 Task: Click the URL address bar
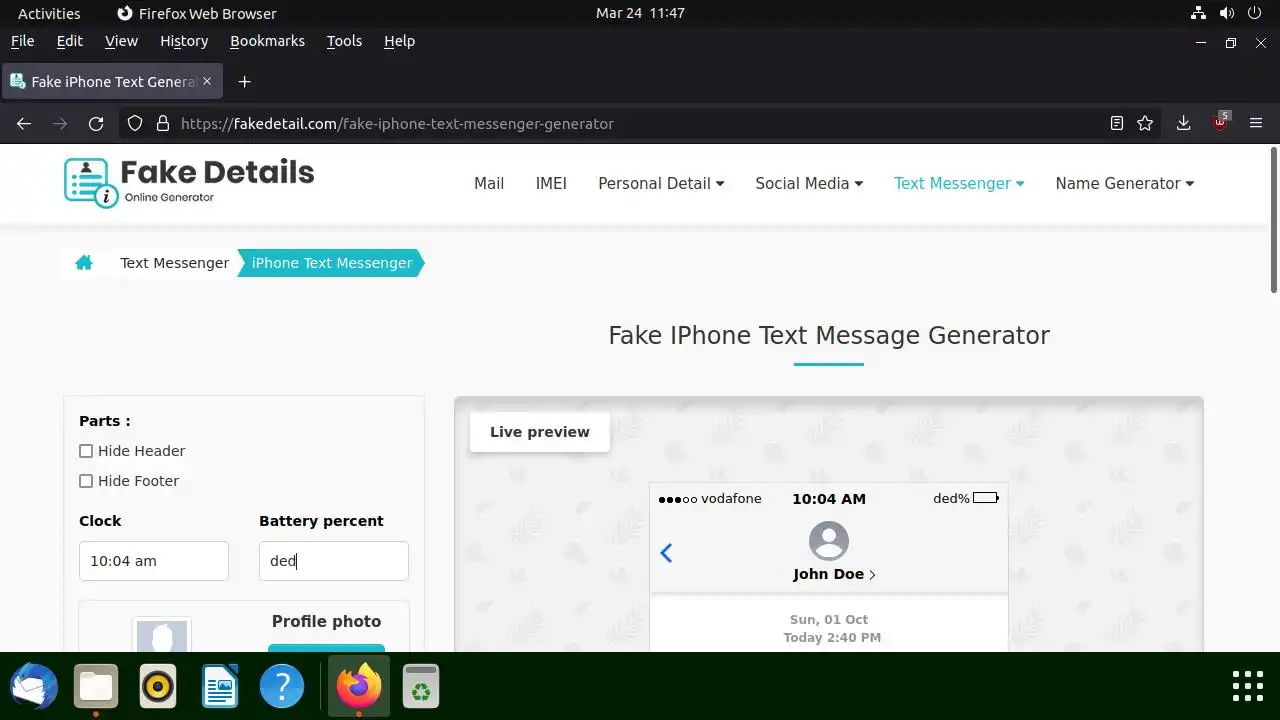point(640,124)
